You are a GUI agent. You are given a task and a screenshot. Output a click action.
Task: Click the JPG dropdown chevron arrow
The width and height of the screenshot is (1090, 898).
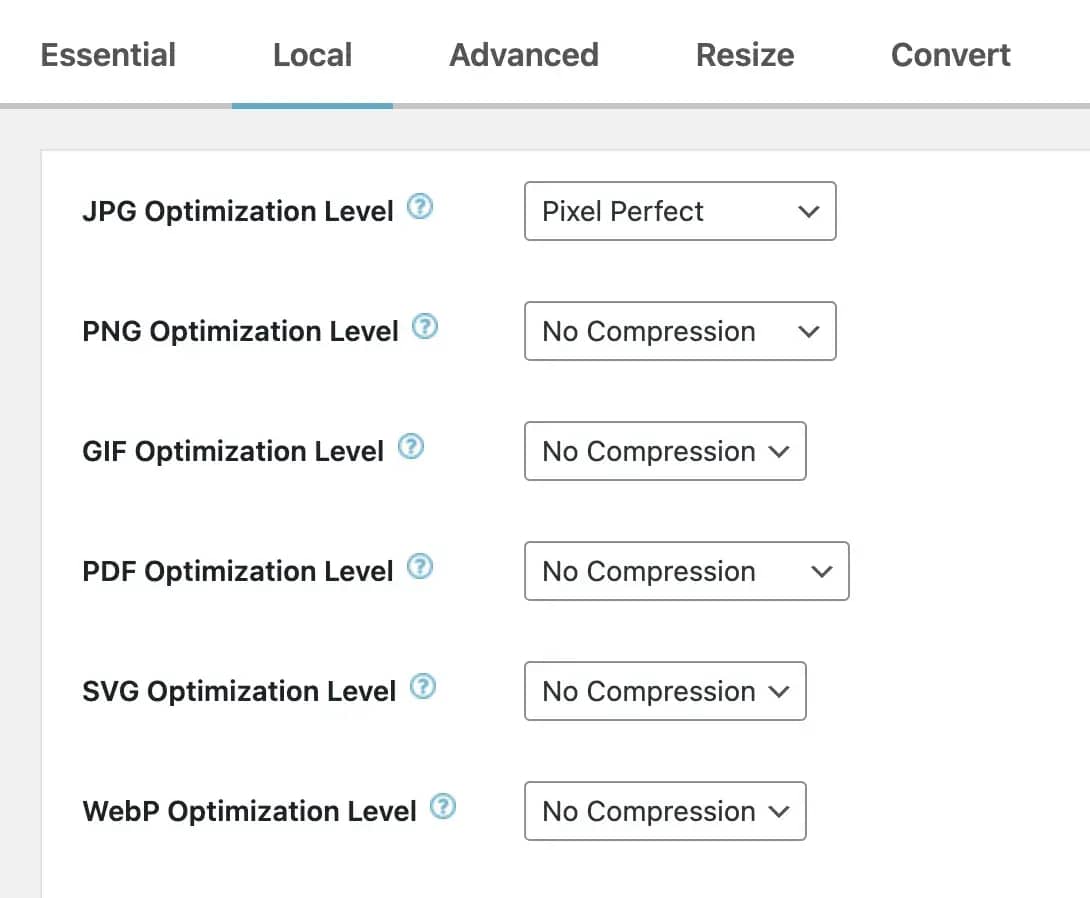click(808, 211)
